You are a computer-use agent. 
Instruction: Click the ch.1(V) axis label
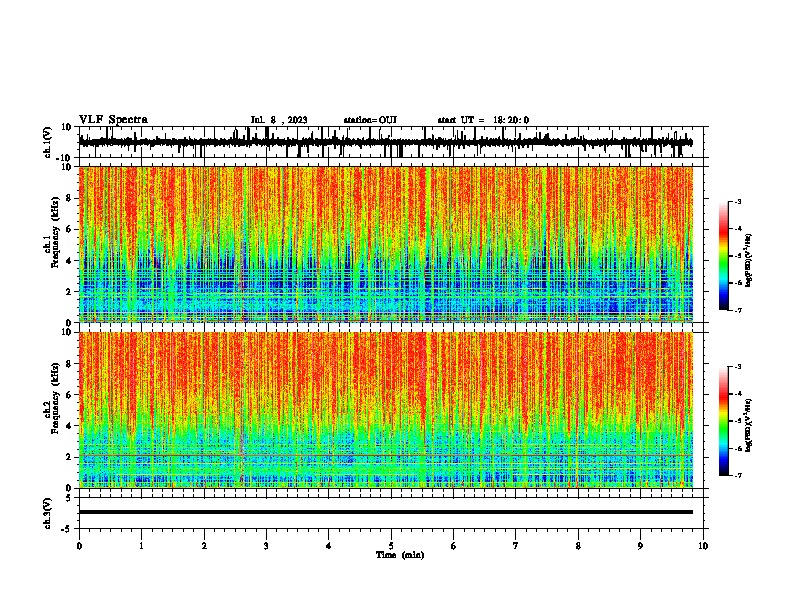(48, 142)
